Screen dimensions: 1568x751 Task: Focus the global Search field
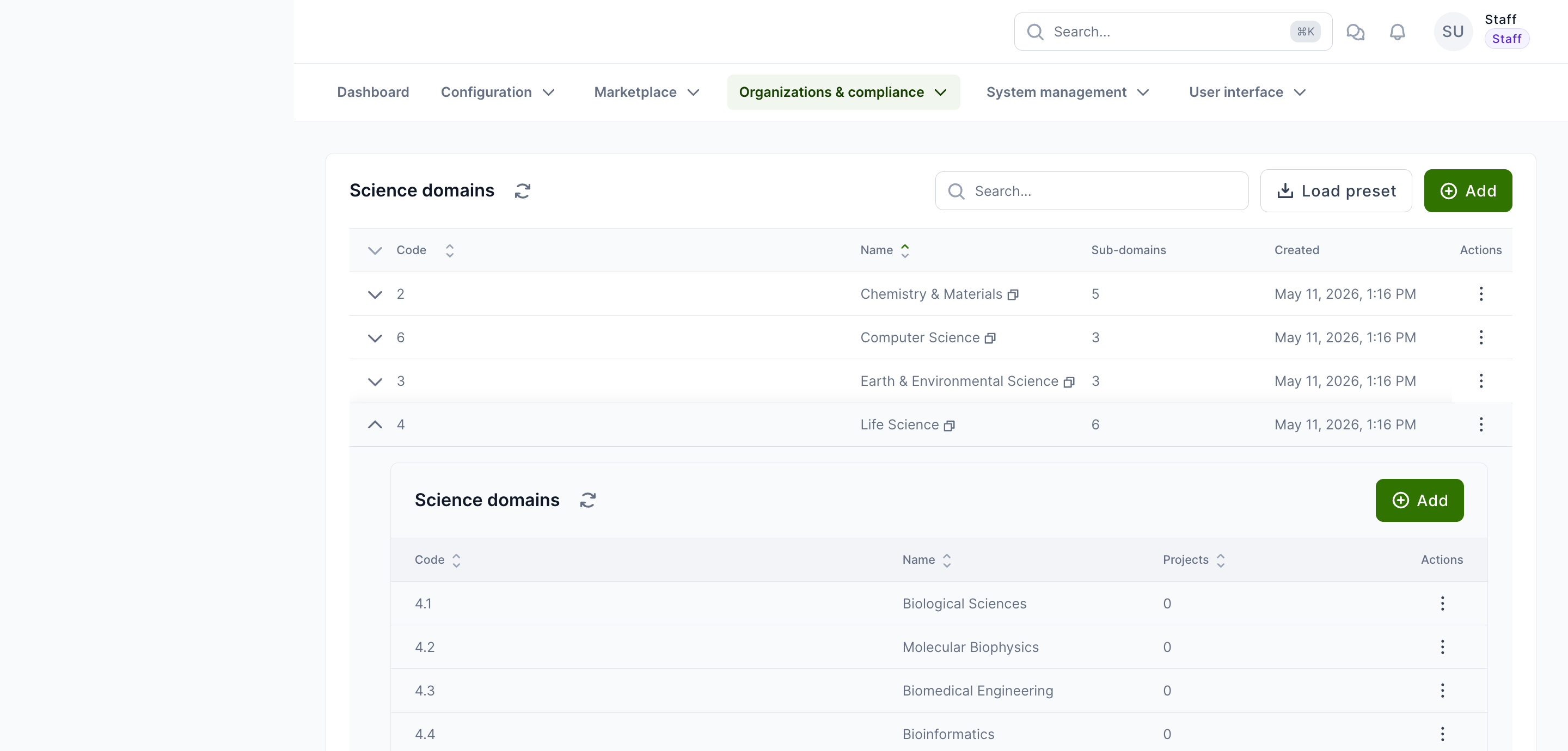tap(1173, 32)
